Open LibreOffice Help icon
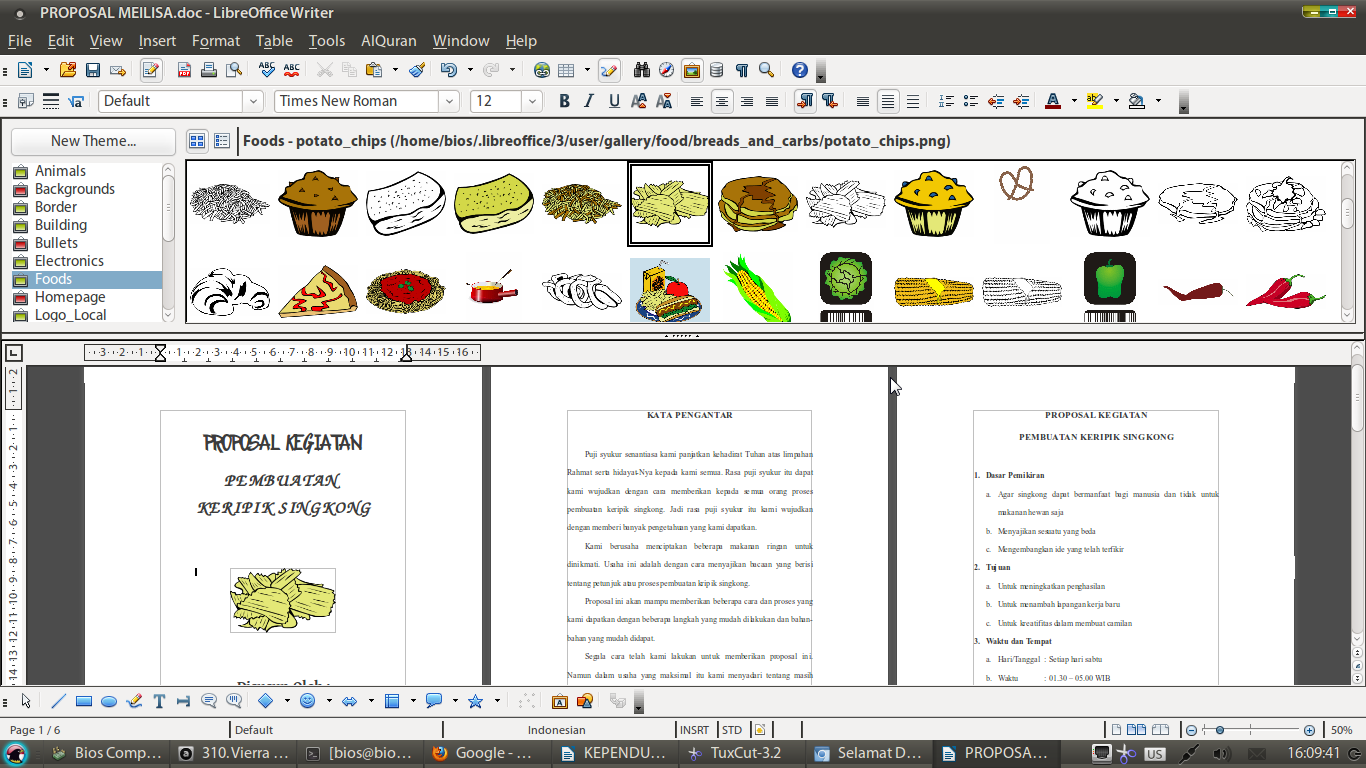 pos(800,70)
